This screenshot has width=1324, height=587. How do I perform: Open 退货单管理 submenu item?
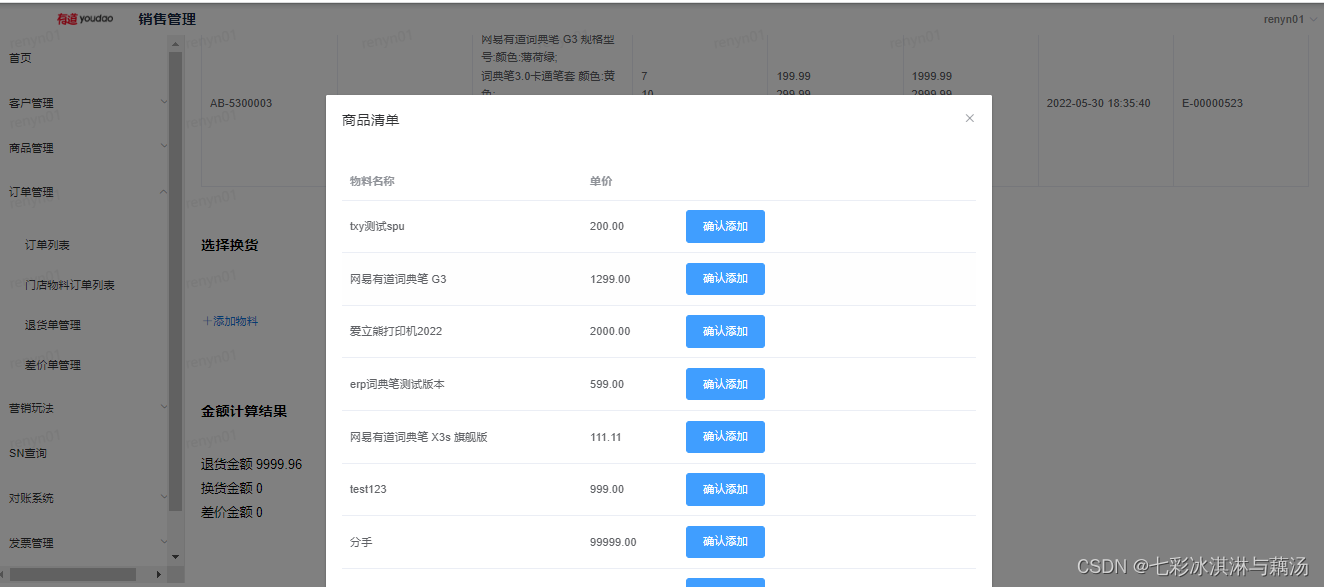pos(53,325)
